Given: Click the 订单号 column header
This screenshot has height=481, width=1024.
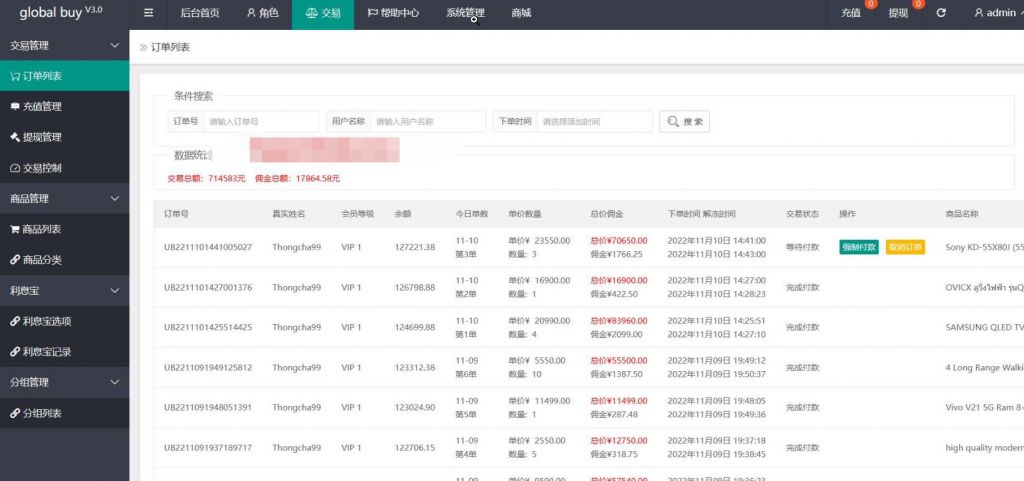Looking at the screenshot, I should coord(176,214).
